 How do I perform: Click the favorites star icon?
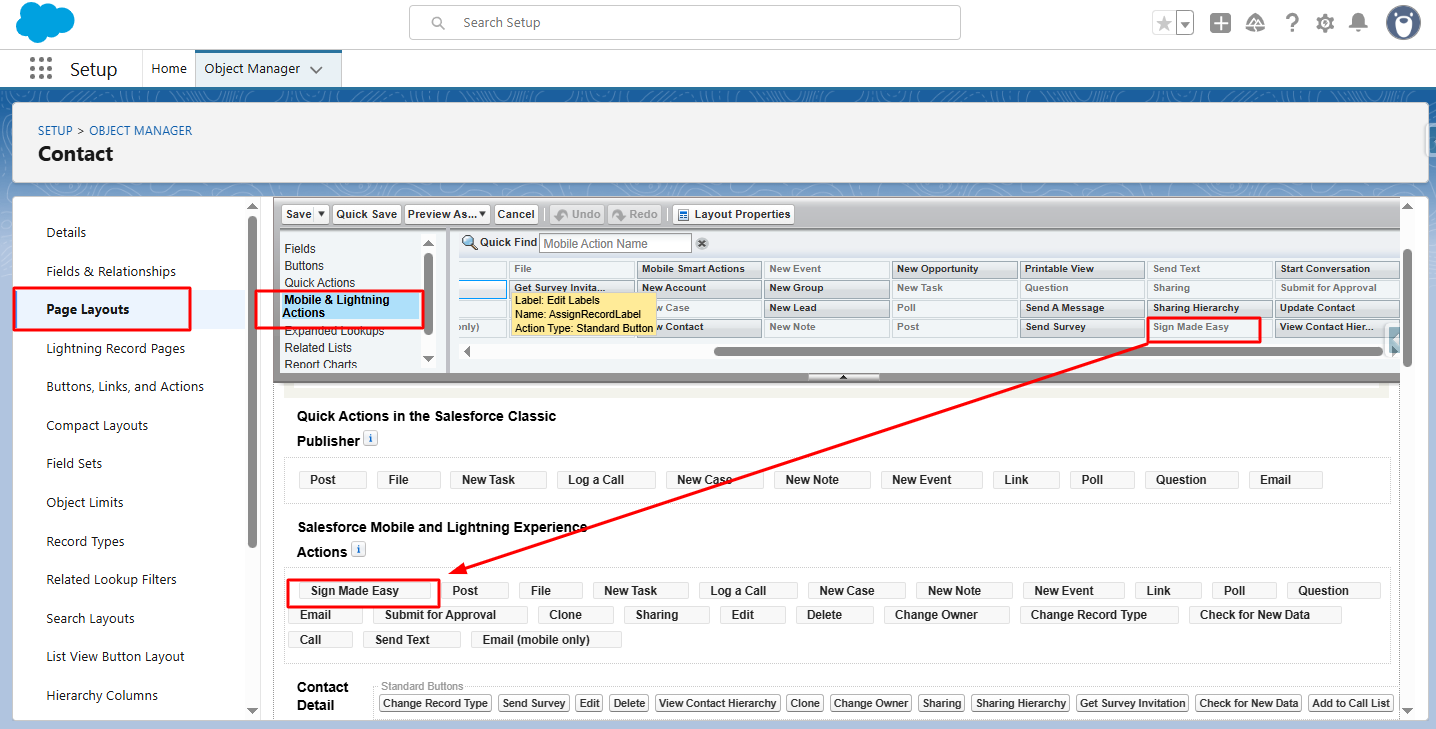click(x=1164, y=23)
